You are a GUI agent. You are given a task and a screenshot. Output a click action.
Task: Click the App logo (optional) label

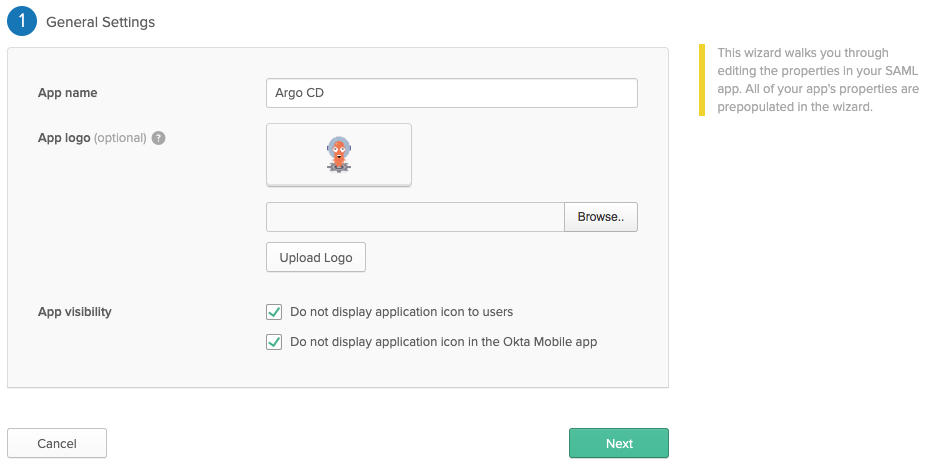coord(92,138)
